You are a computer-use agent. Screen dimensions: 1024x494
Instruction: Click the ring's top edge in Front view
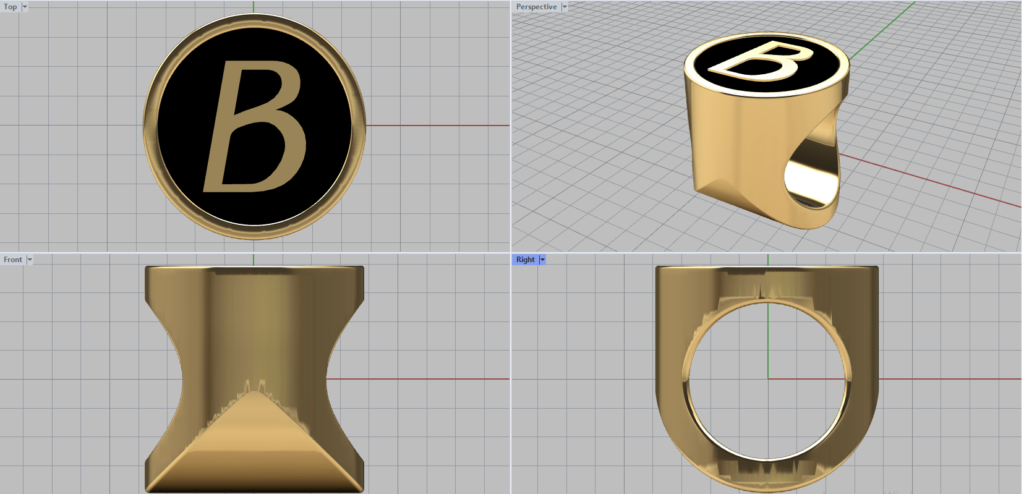click(254, 270)
